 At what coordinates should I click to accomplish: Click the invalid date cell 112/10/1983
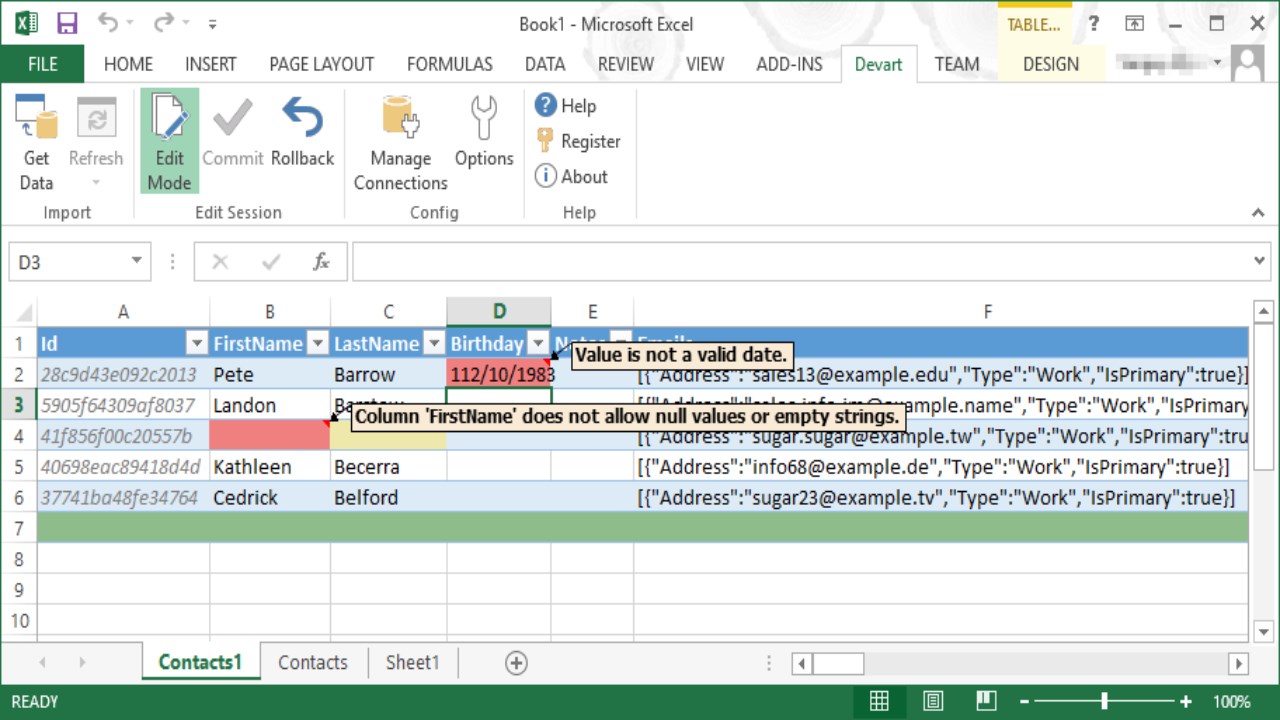[499, 374]
